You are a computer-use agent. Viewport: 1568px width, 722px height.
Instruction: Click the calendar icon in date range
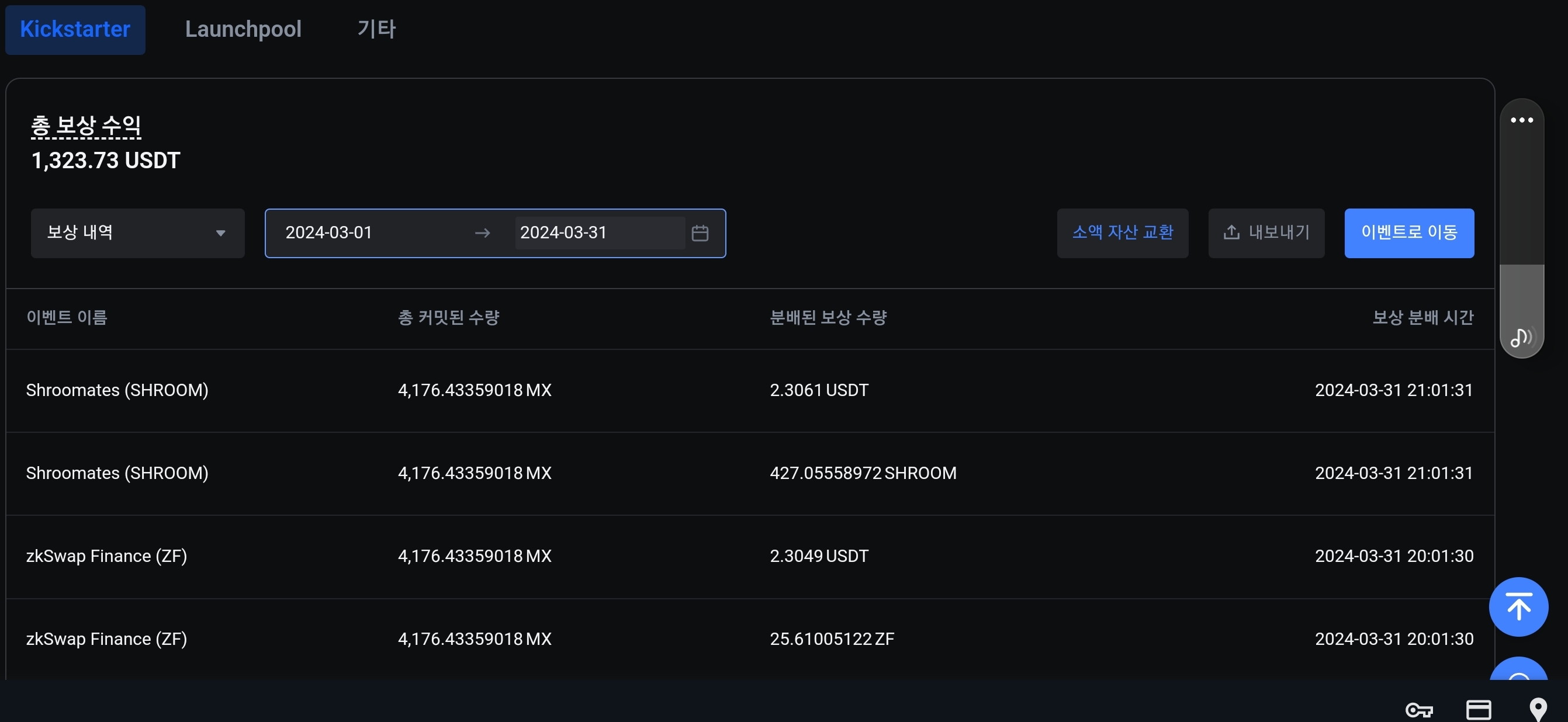[700, 233]
